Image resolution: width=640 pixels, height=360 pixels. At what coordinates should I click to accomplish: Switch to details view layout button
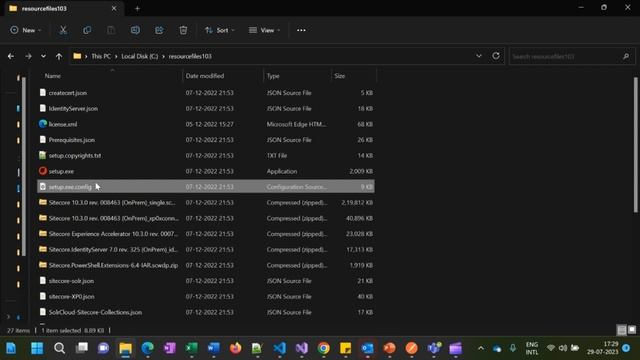622,330
